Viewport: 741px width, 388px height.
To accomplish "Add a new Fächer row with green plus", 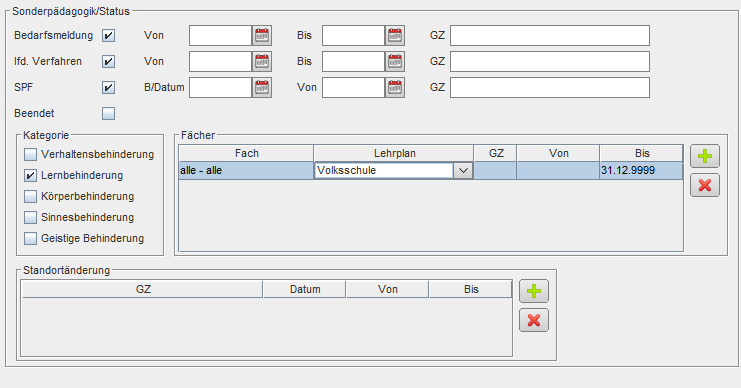I will coord(705,156).
